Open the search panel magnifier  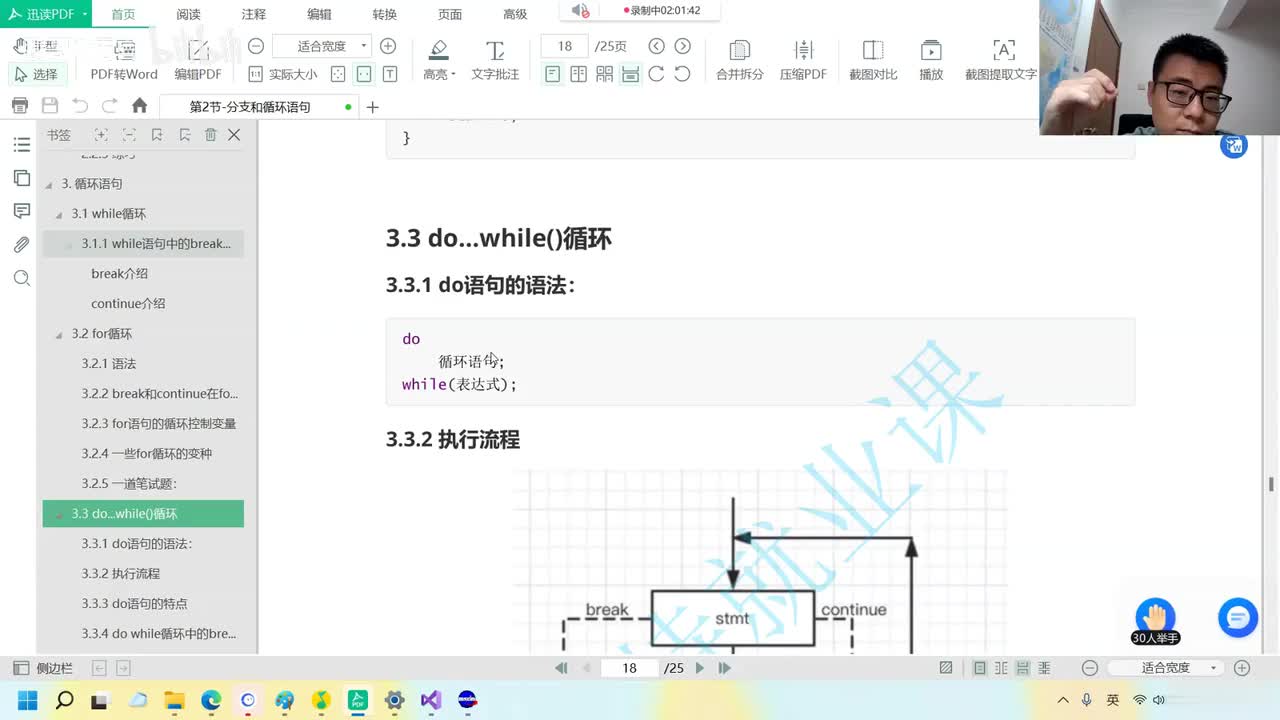pyautogui.click(x=21, y=278)
